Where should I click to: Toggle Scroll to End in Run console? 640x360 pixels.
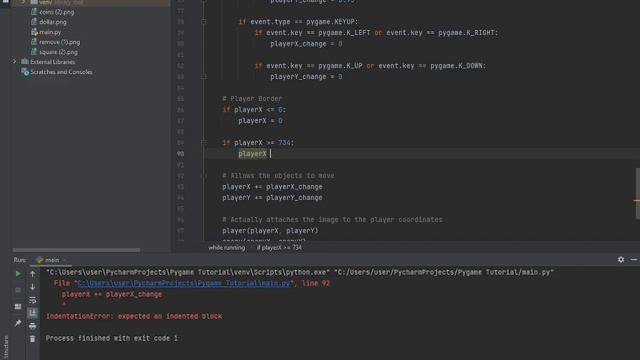click(33, 313)
